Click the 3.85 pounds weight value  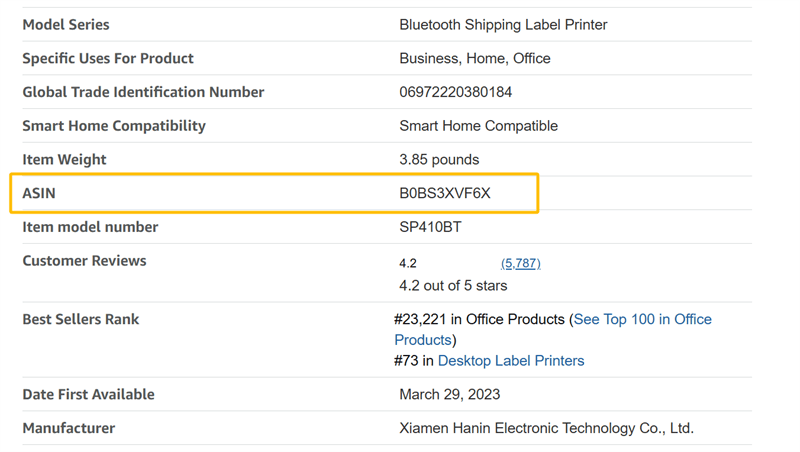pos(439,159)
